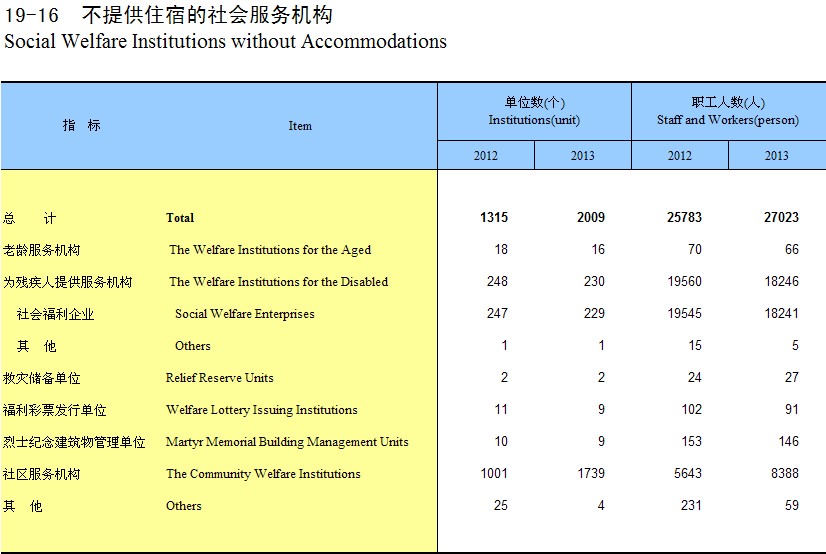The image size is (826, 554).
Task: Click the 2013 header under Staff and Workers
Action: click(776, 156)
